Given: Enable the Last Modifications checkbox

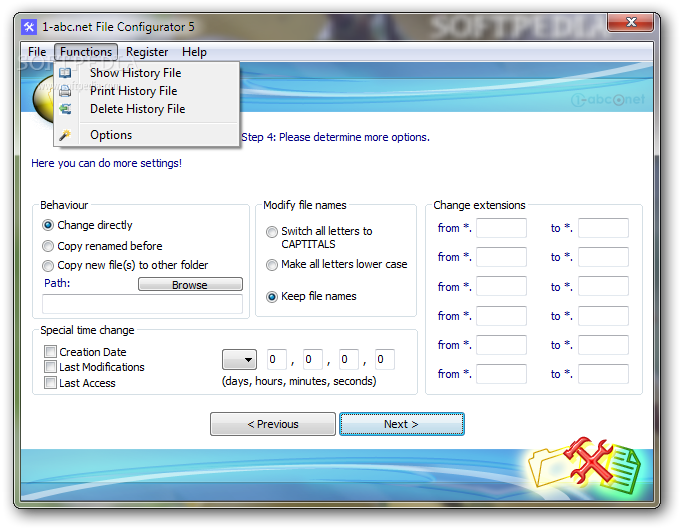Looking at the screenshot, I should pos(50,367).
